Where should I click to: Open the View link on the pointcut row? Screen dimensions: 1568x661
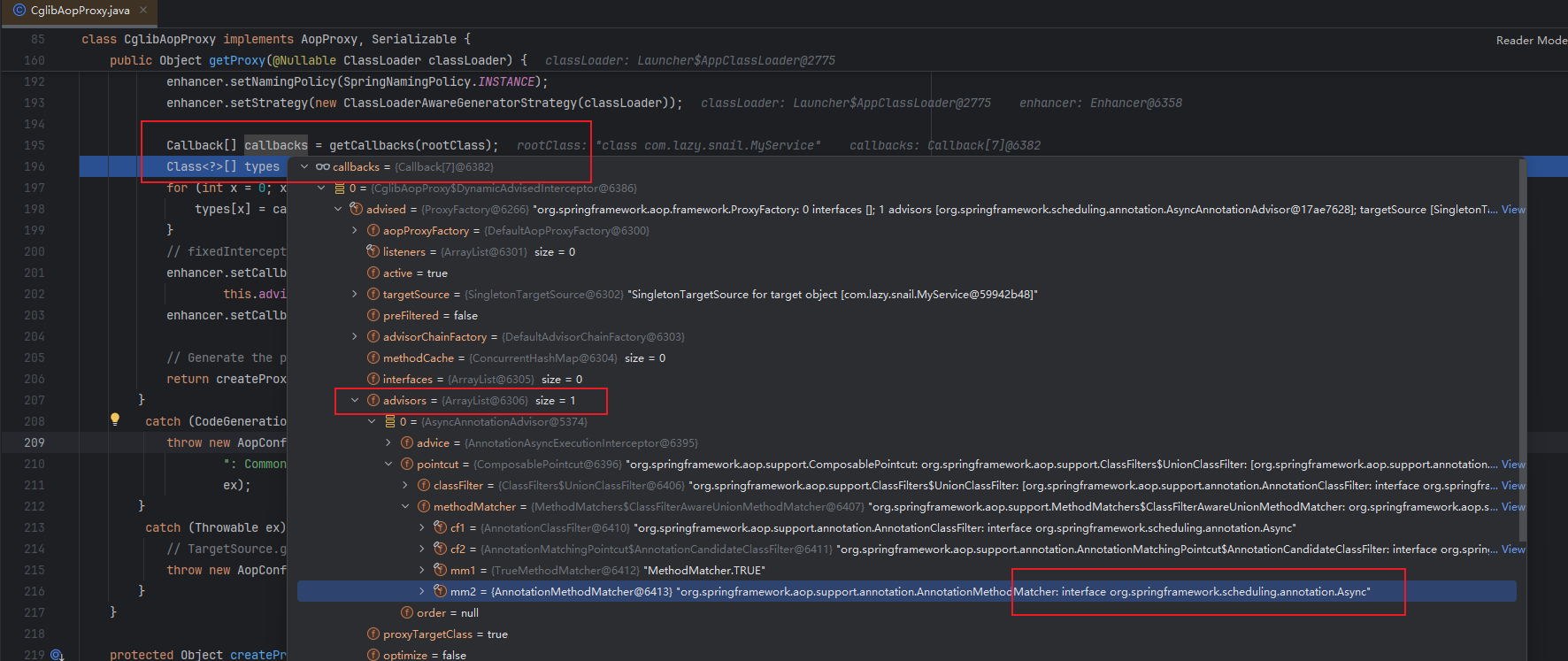[x=1513, y=465]
